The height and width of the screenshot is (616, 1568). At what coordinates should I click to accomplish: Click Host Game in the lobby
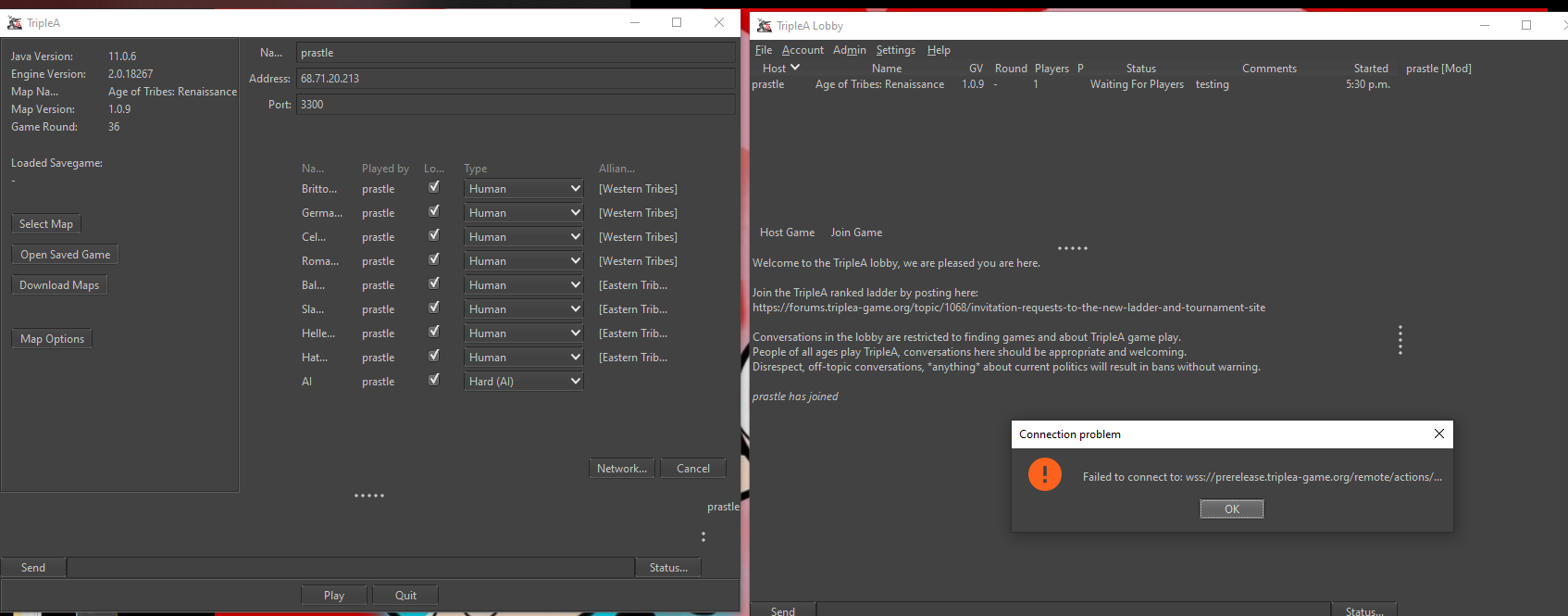click(788, 233)
